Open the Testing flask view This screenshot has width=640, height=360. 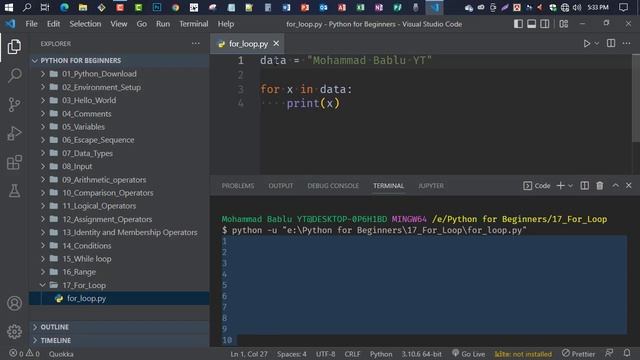click(14, 191)
